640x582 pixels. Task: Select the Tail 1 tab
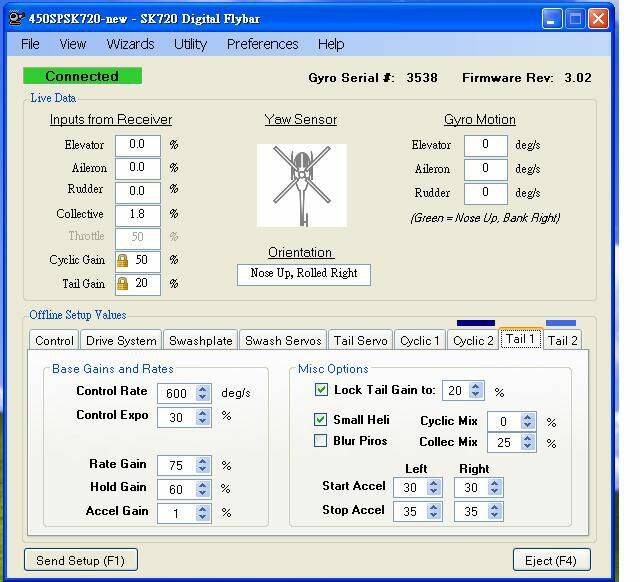coord(520,339)
